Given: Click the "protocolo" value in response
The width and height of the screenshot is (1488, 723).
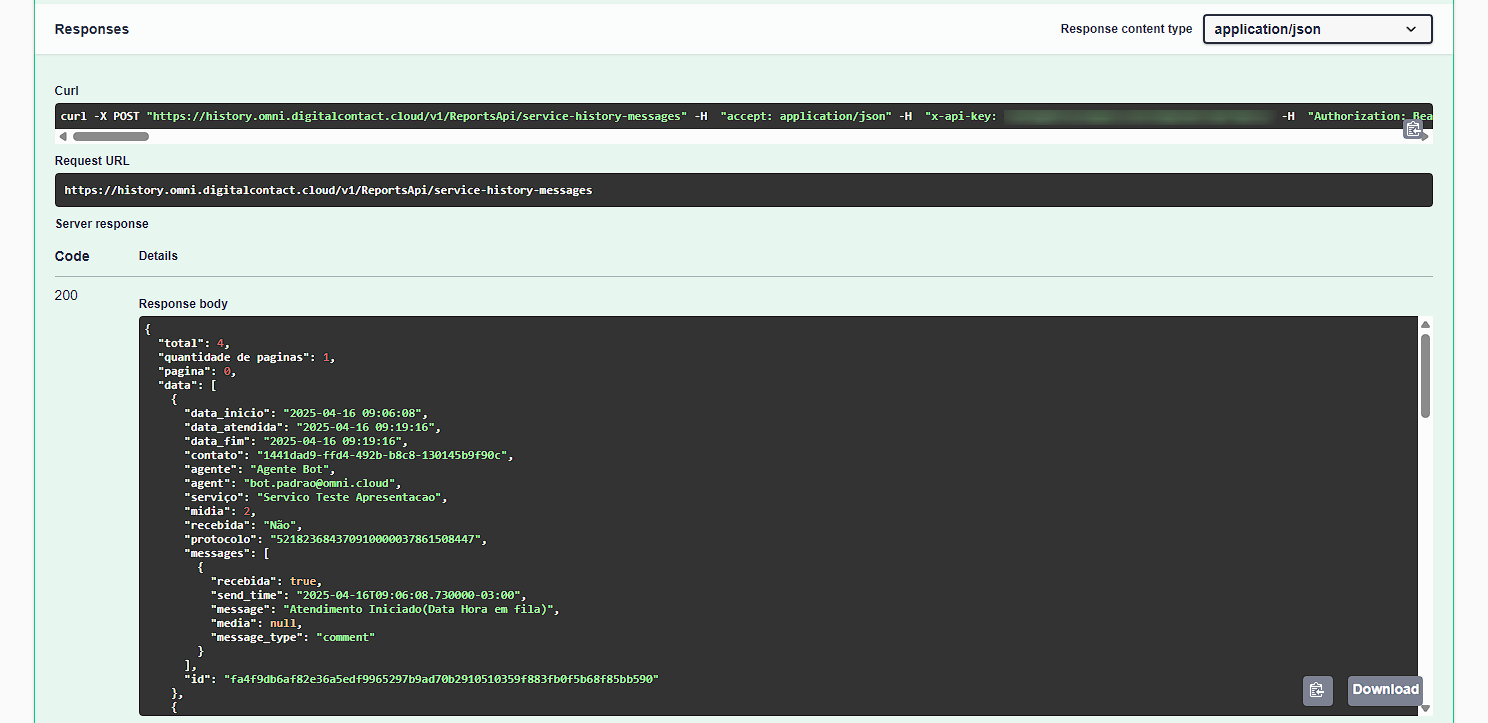Looking at the screenshot, I should click(x=377, y=539).
